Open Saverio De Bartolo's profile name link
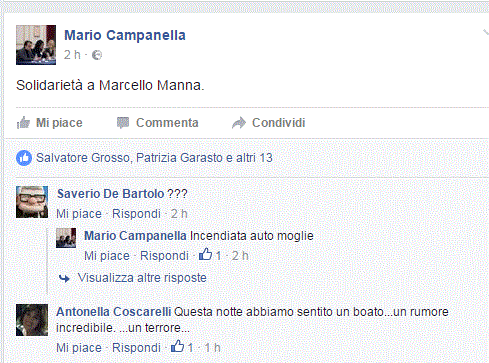 tap(111, 194)
